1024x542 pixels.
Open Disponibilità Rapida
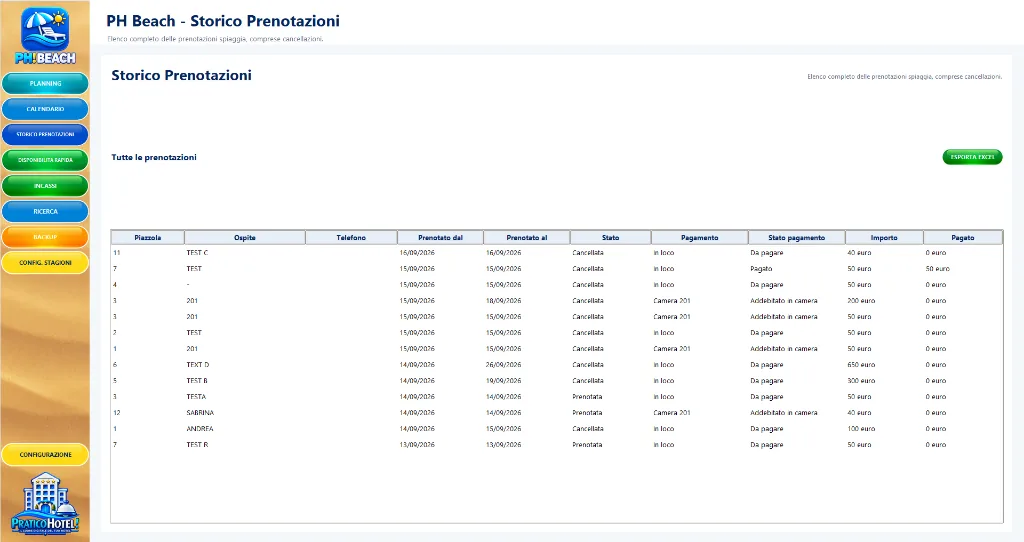[45, 160]
